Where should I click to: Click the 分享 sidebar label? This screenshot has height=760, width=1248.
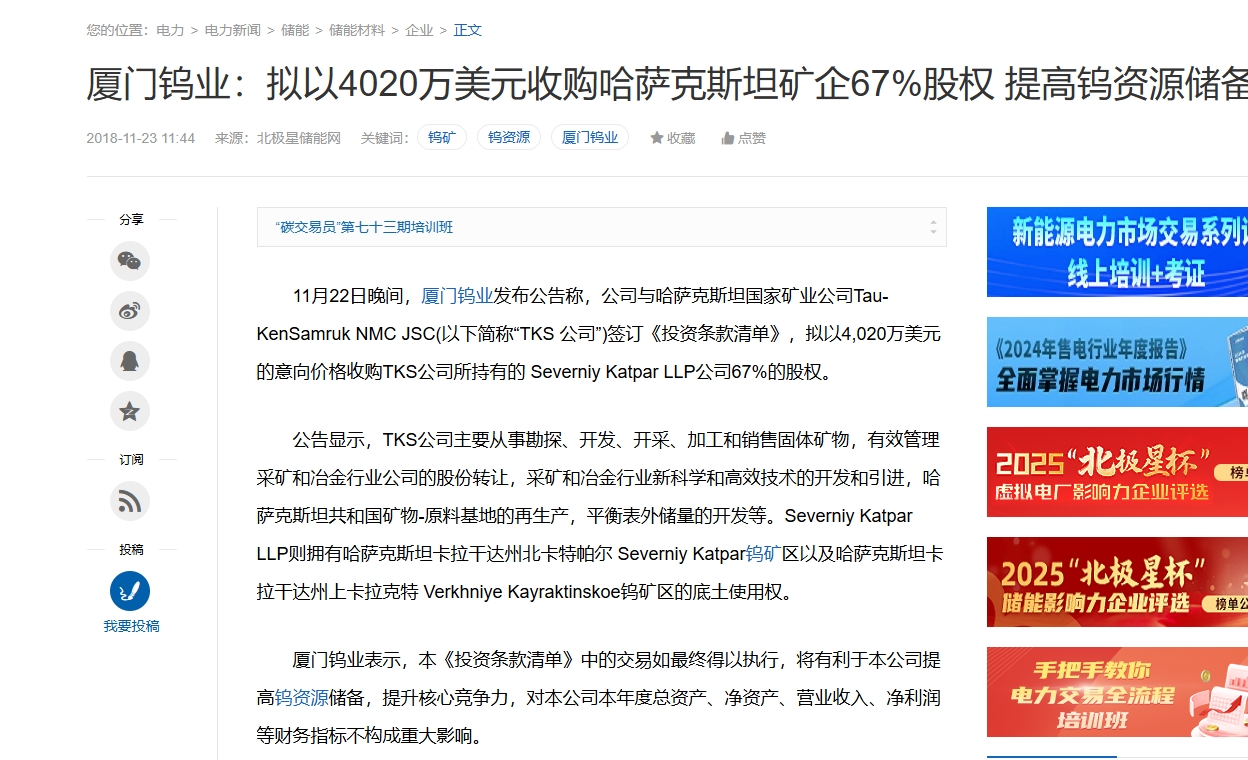click(131, 219)
